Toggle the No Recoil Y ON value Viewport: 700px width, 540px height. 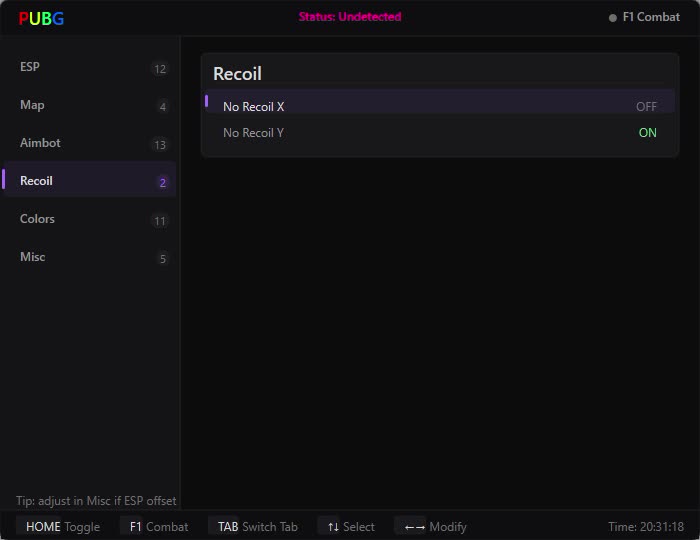click(647, 133)
